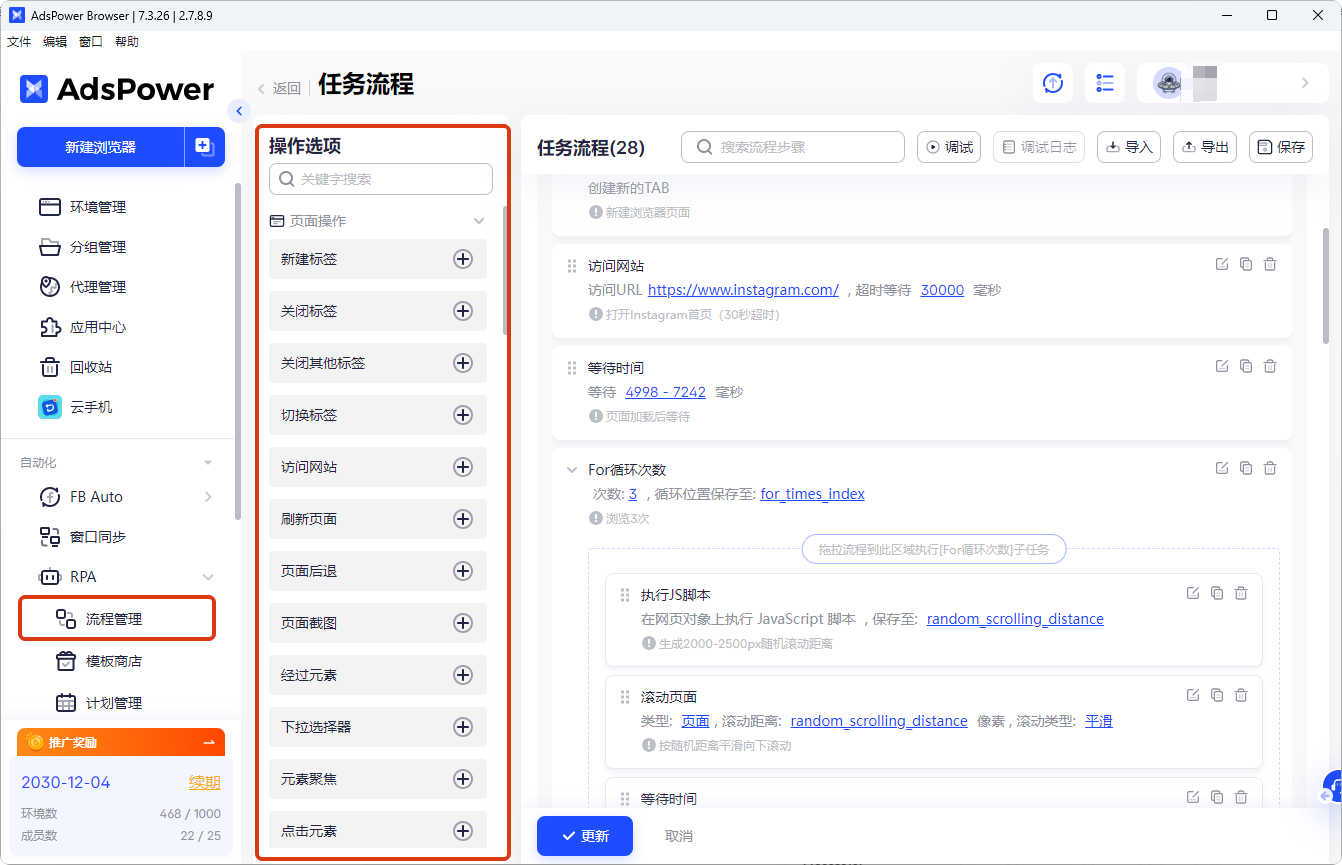The image size is (1342, 865).
Task: Collapse the For循环次数 block
Action: (x=571, y=468)
